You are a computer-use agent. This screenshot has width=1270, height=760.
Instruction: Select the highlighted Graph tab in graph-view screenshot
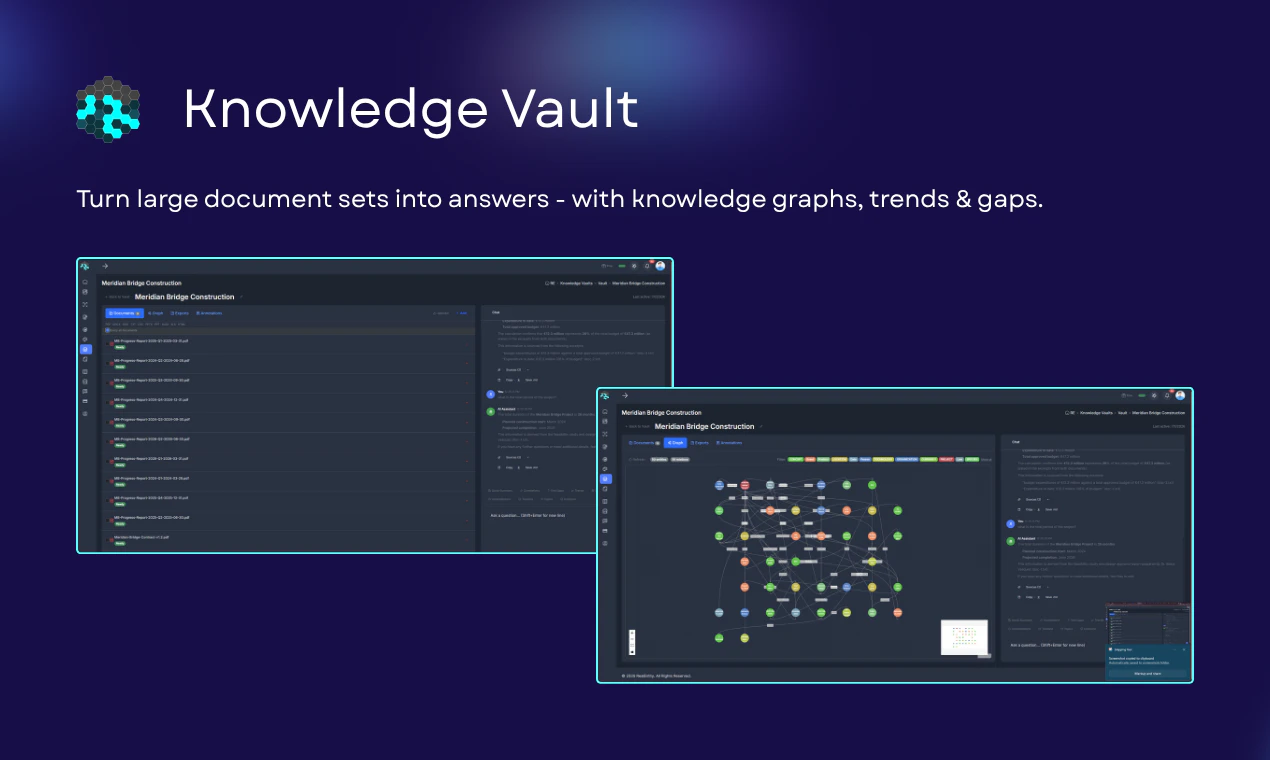coord(675,443)
